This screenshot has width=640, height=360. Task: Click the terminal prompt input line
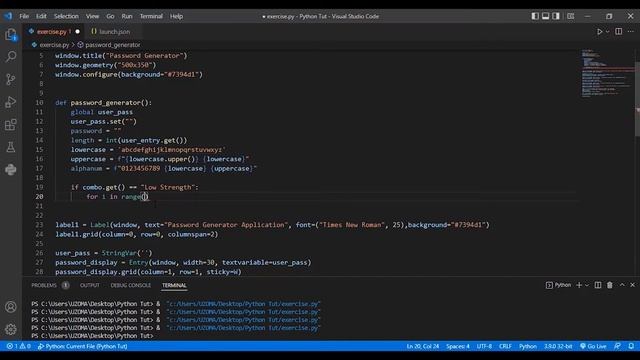coord(93,336)
